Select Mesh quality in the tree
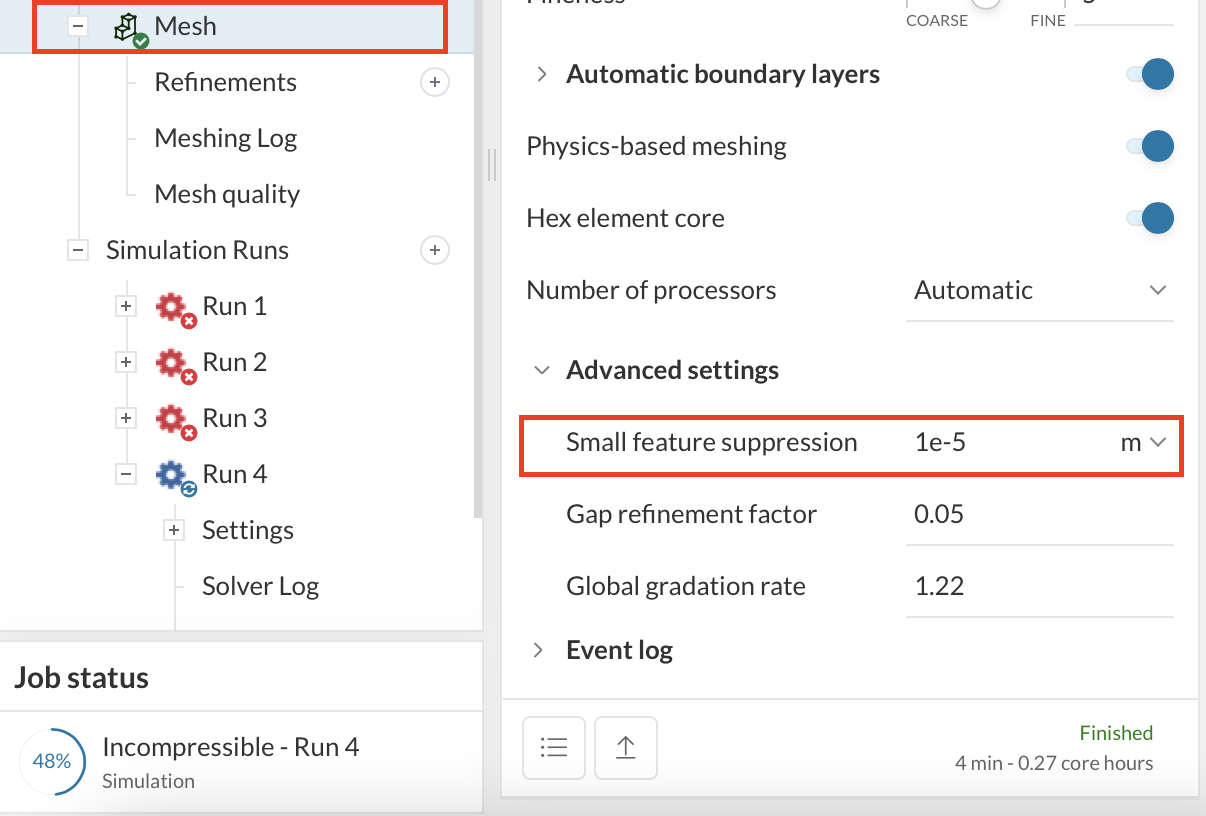1206x816 pixels. coord(227,195)
